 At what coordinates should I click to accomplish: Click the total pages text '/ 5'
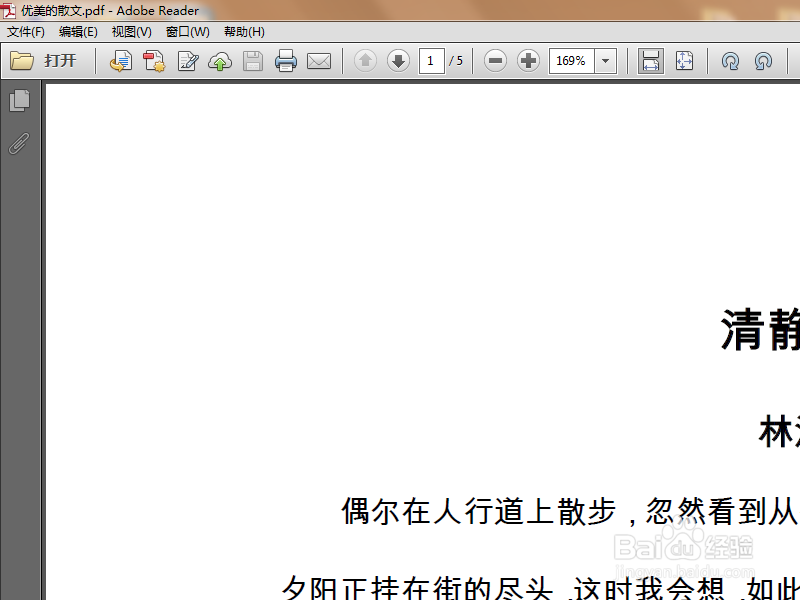click(456, 61)
